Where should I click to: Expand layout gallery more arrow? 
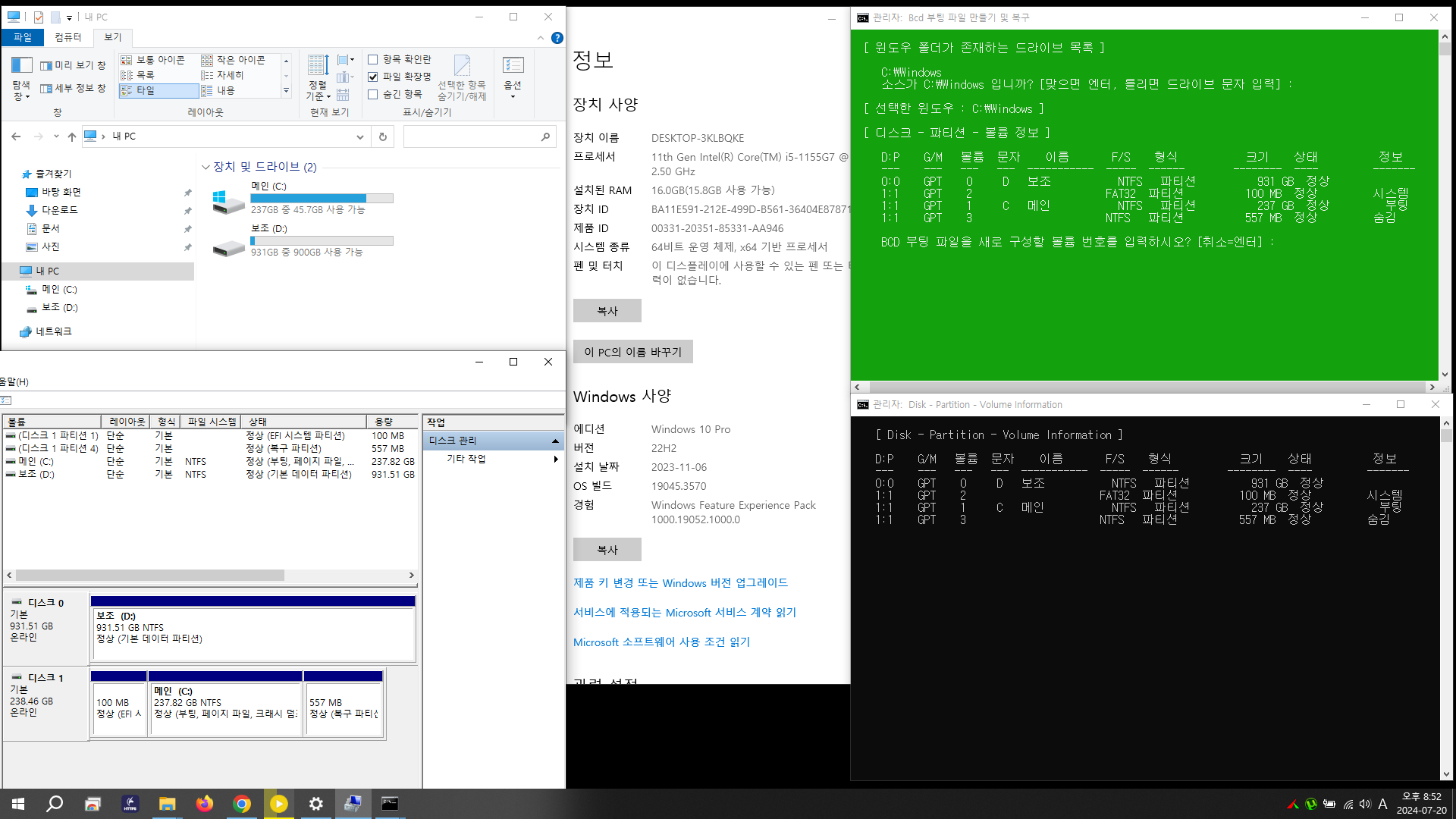tap(286, 91)
